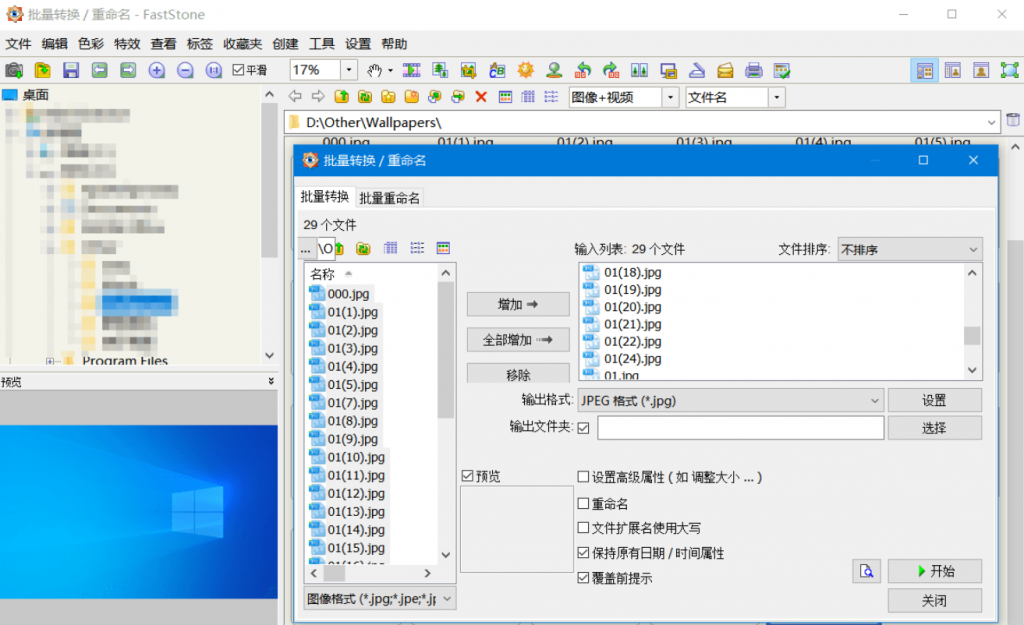The height and width of the screenshot is (625, 1024).
Task: Click the 移除 remove button
Action: click(x=518, y=374)
